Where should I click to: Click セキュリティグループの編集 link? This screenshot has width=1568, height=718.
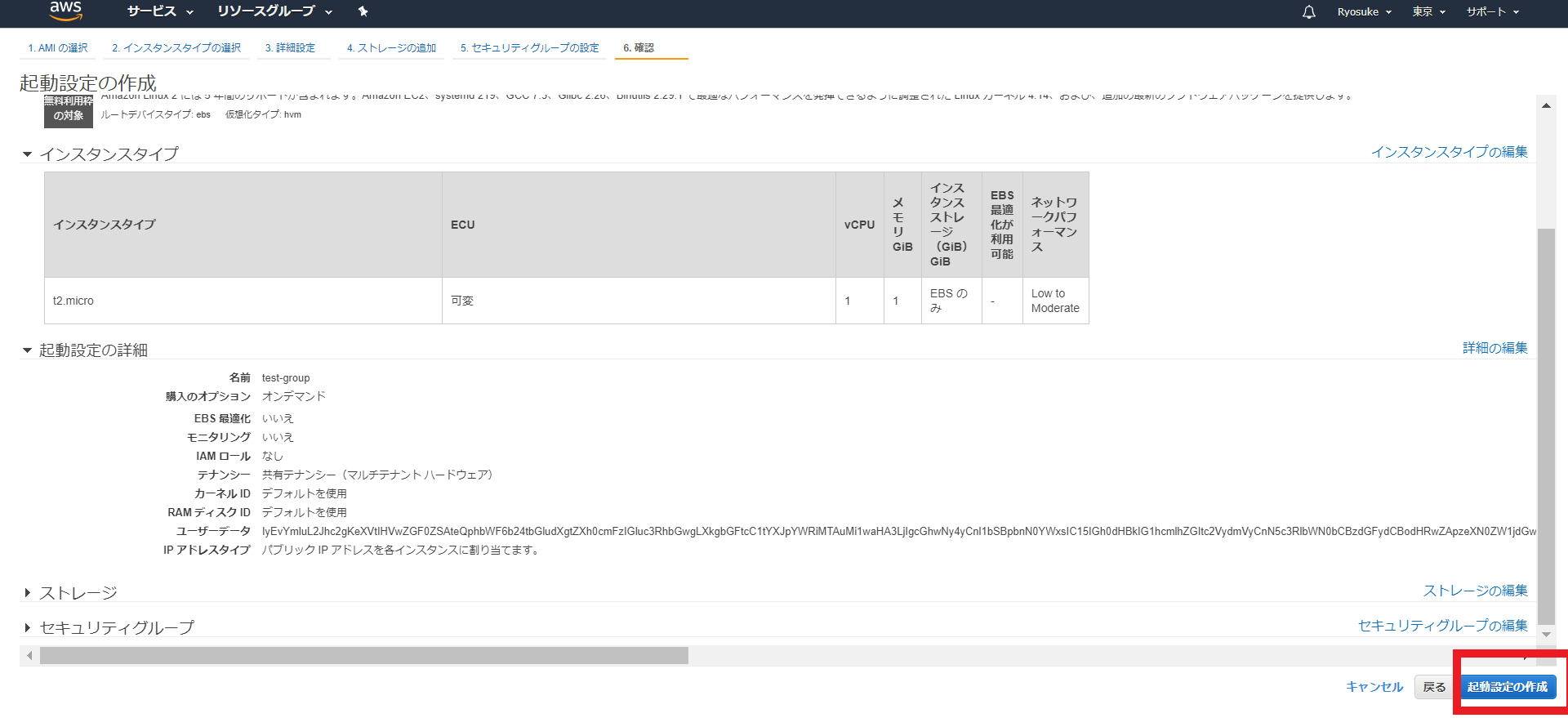[x=1442, y=626]
